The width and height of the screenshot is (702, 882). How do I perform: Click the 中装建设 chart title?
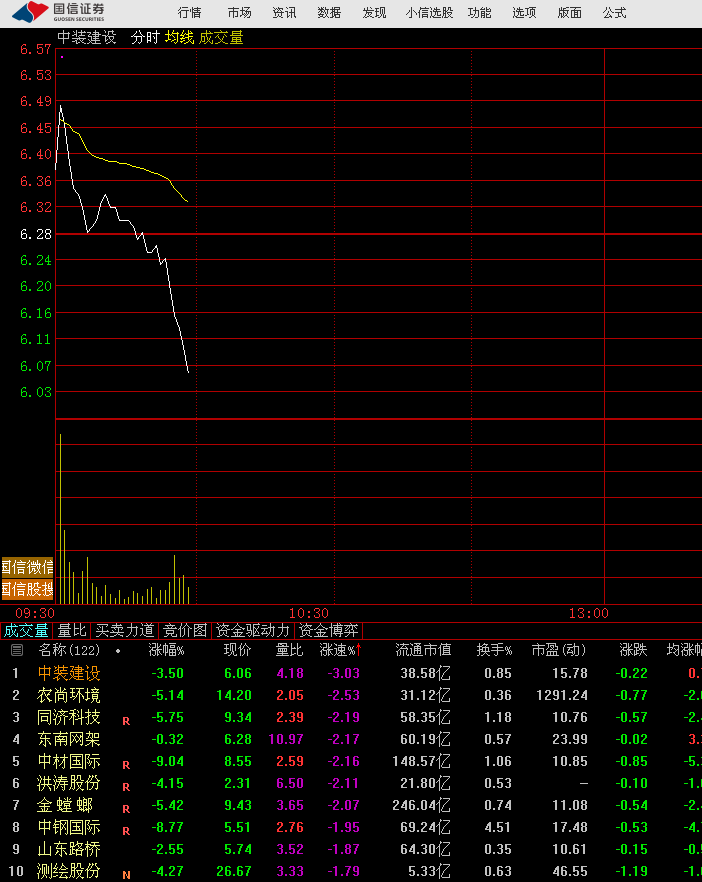coord(87,38)
